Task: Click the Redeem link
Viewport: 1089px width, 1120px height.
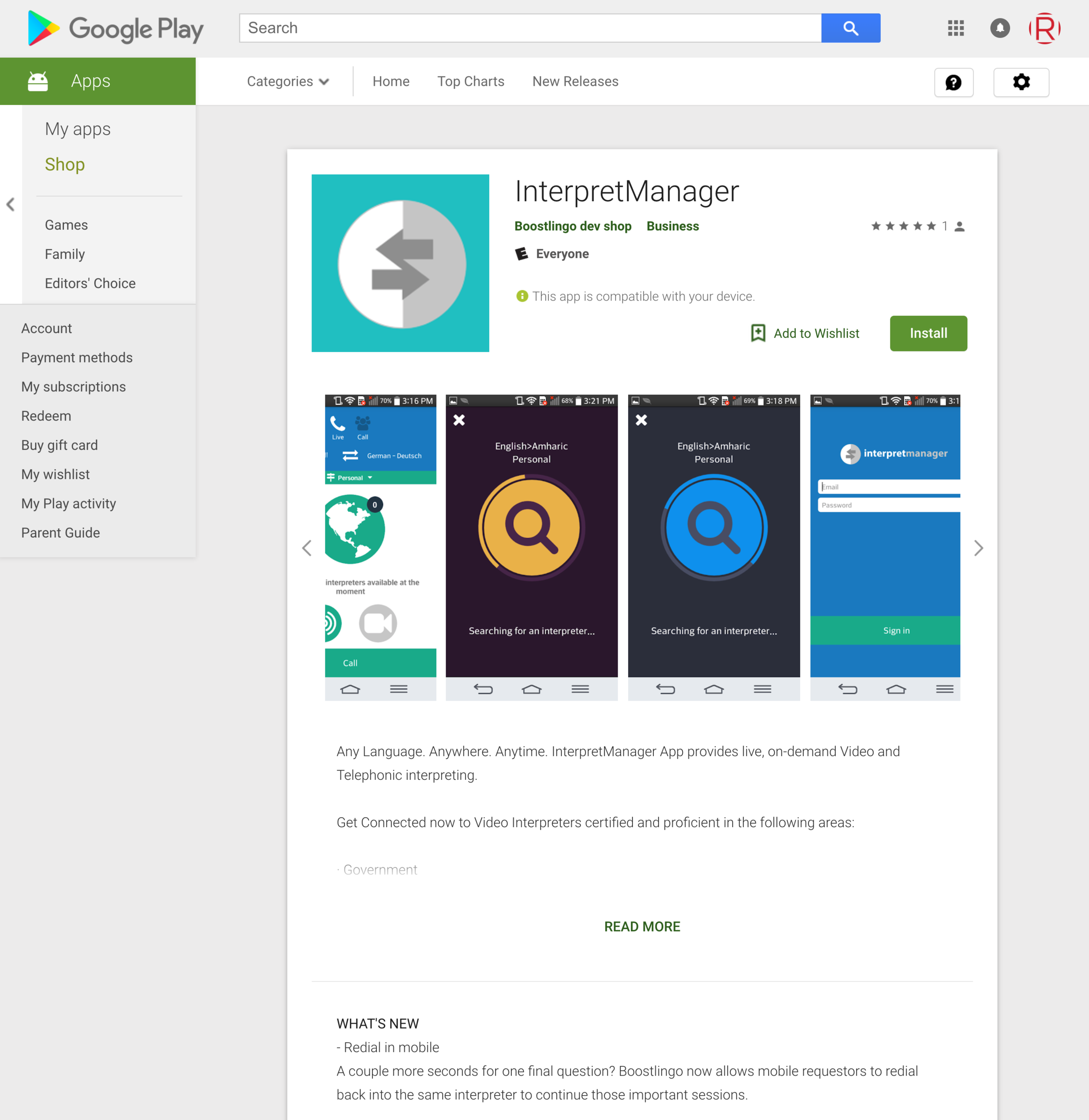Action: tap(46, 416)
